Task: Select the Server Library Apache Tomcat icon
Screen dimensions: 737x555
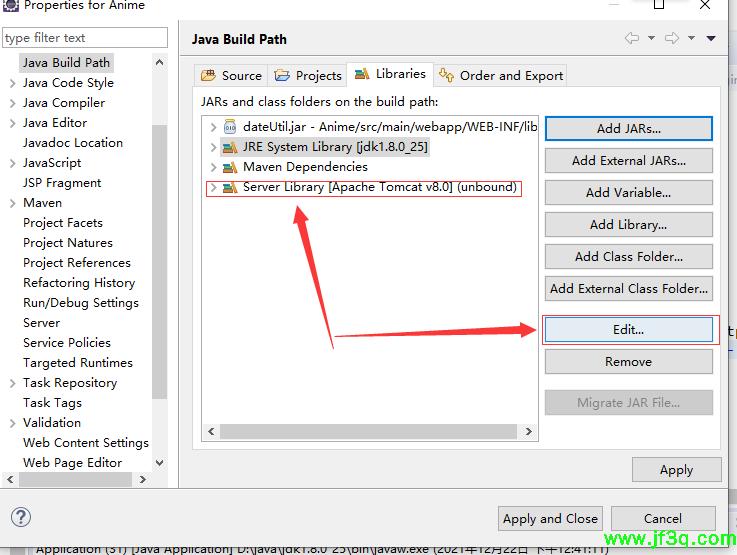Action: [230, 187]
